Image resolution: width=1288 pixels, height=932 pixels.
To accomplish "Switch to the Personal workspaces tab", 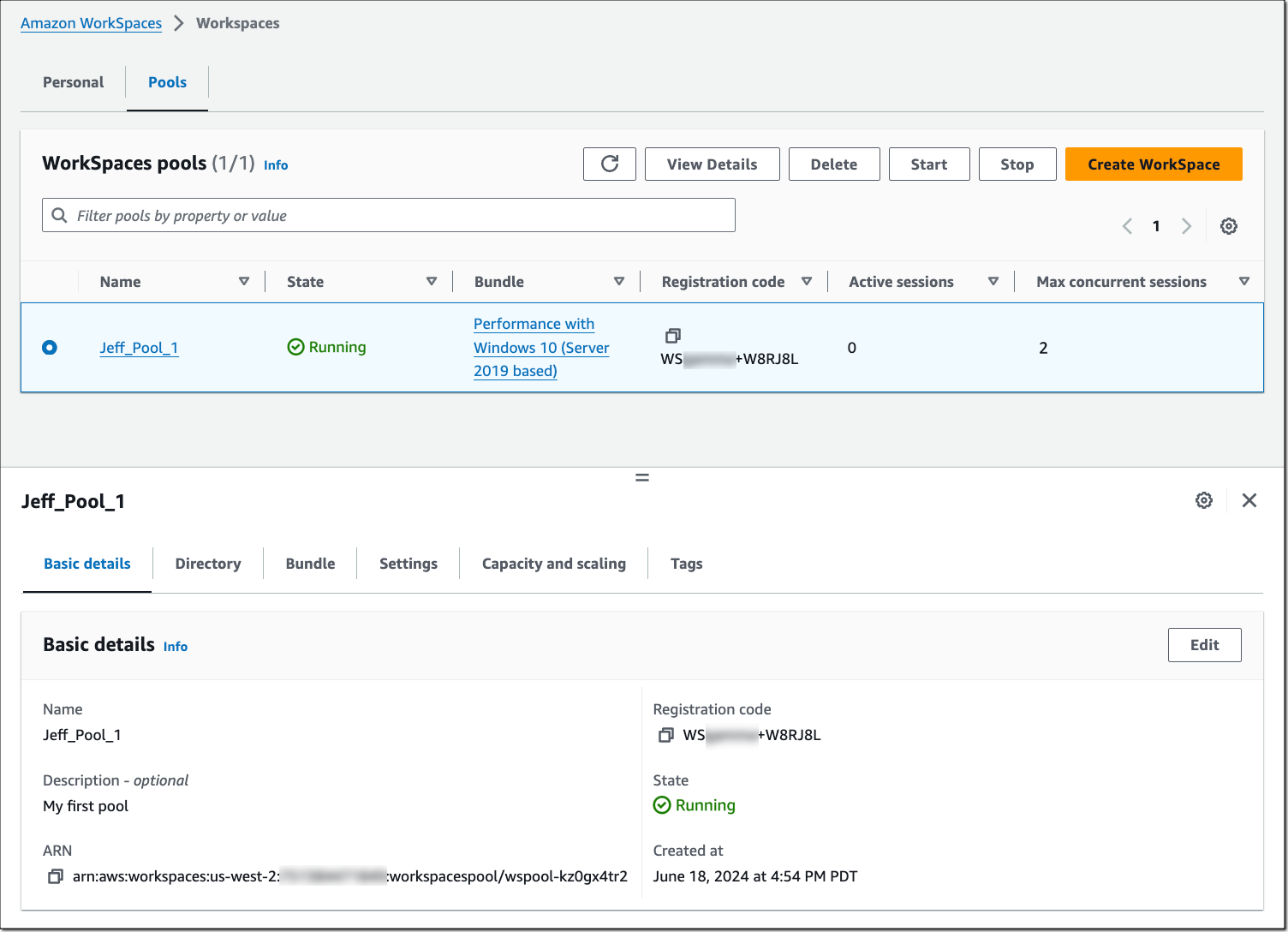I will (x=73, y=82).
